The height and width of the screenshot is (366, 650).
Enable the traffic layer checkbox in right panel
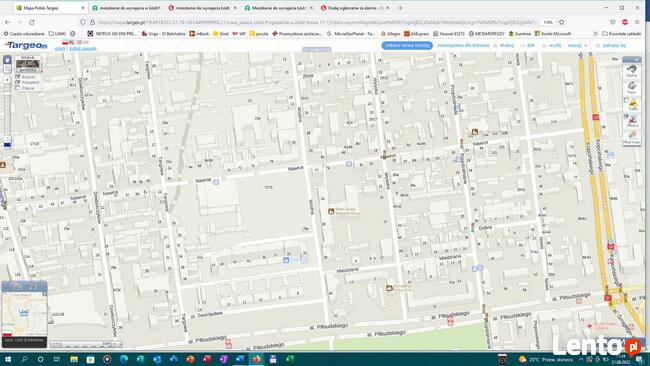pos(626,100)
